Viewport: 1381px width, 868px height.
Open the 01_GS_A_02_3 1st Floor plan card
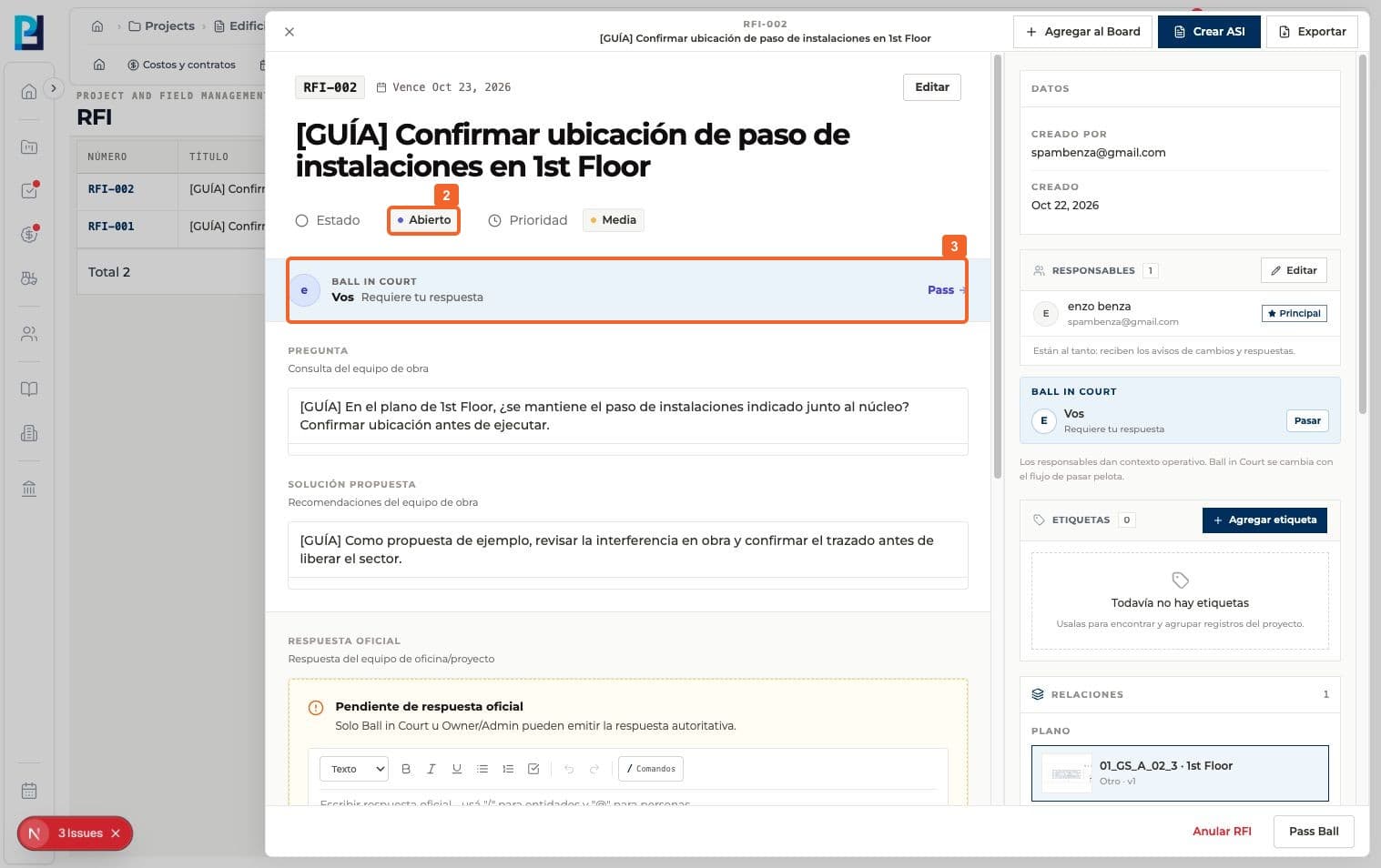[1179, 773]
